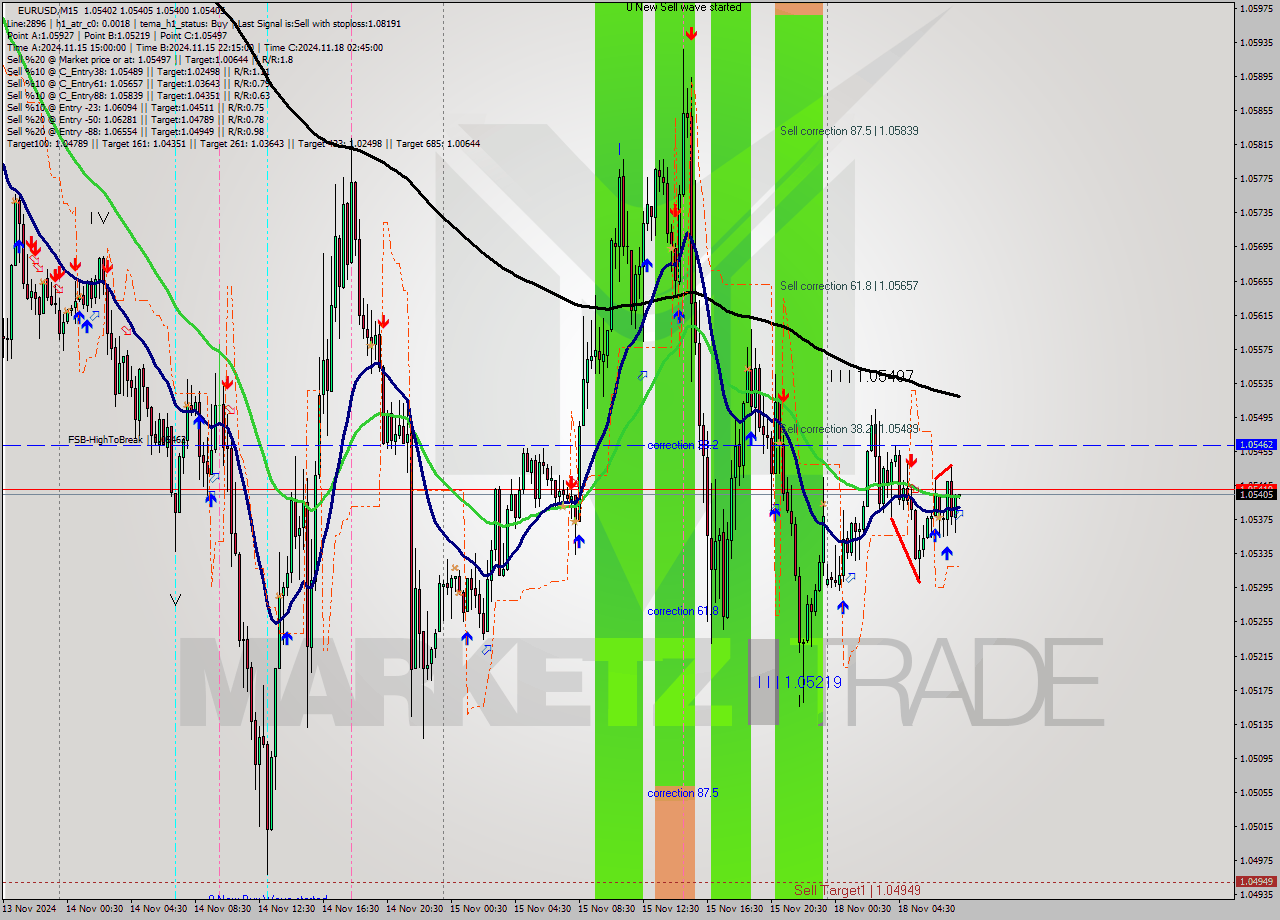Select the 'Sell %20 @ Entry -50' line
The image size is (1280, 920).
[135, 119]
